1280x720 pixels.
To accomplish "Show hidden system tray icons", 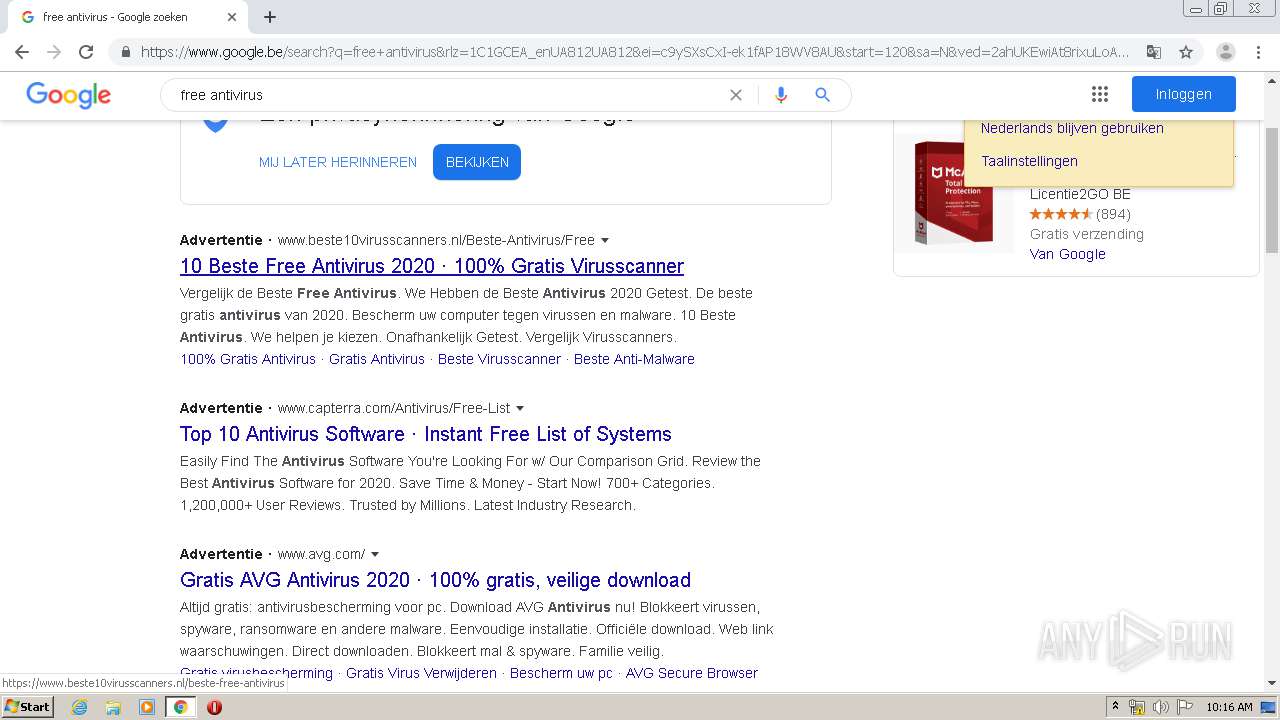I will pyautogui.click(x=1115, y=707).
